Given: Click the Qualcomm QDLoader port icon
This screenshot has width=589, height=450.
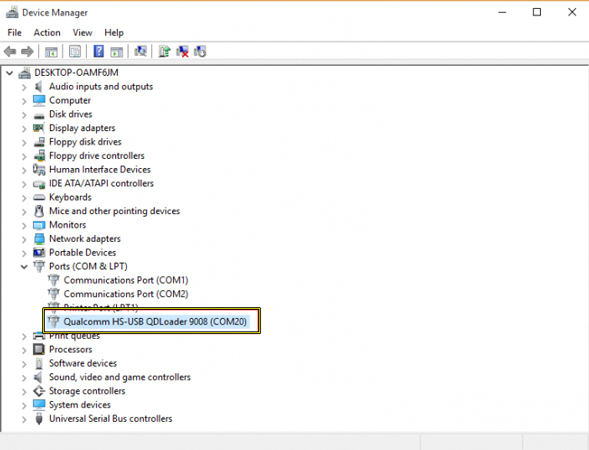Looking at the screenshot, I should click(54, 321).
